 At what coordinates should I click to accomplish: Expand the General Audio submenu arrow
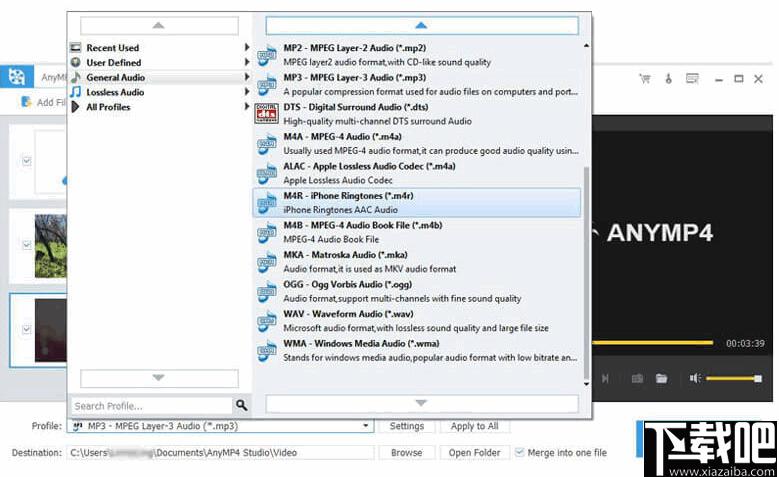click(247, 77)
